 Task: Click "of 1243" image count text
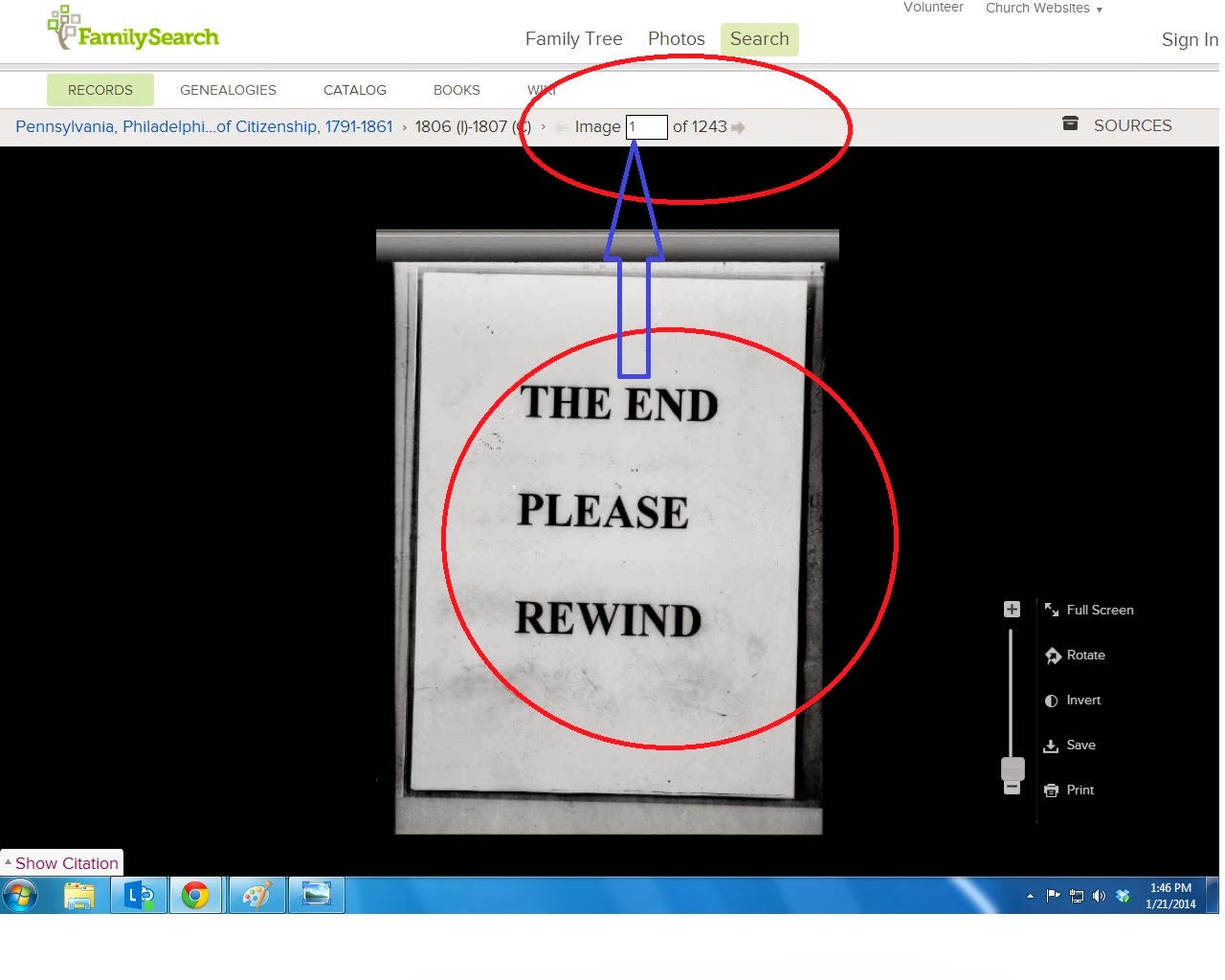point(700,126)
